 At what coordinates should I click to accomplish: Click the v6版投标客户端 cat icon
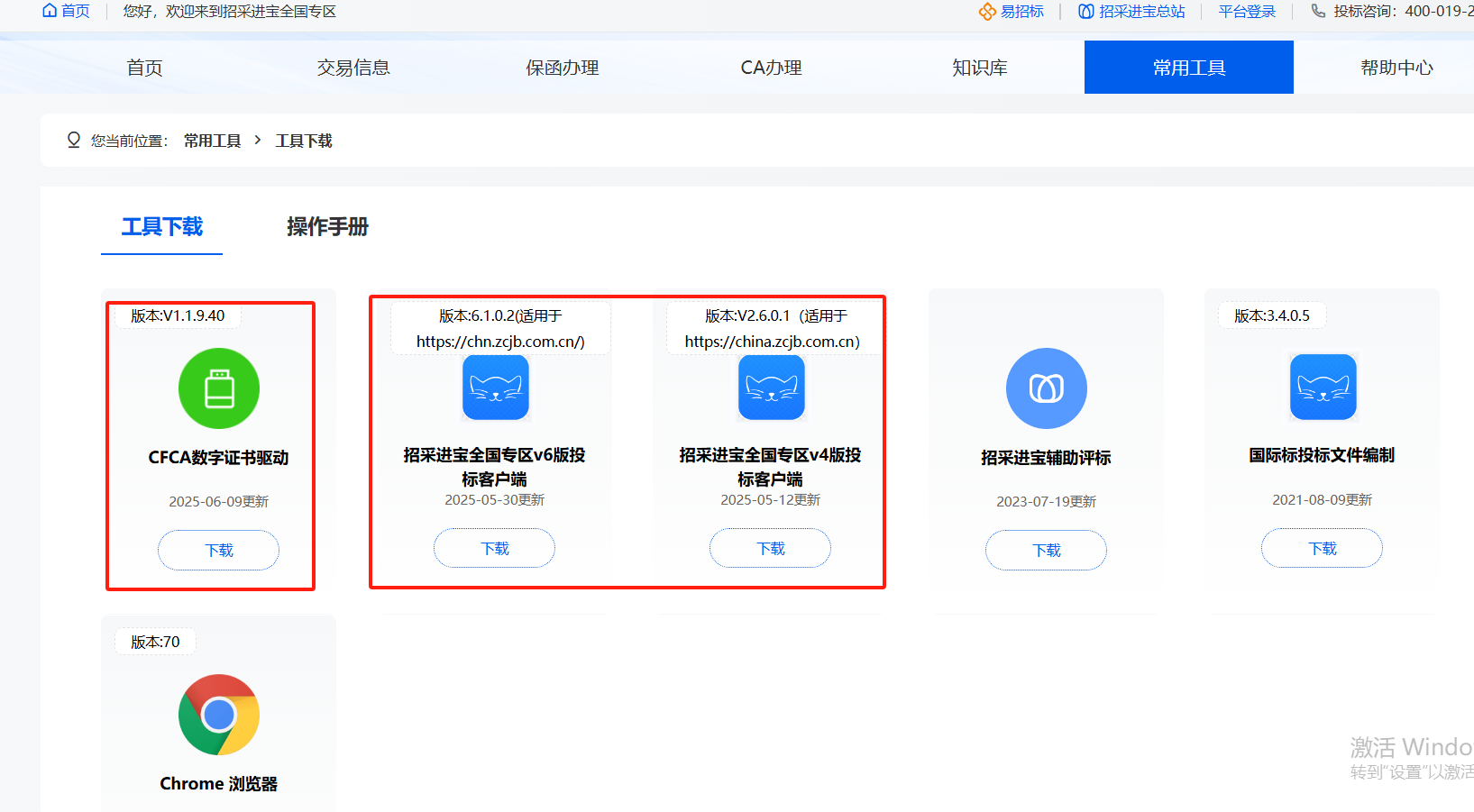[x=496, y=388]
